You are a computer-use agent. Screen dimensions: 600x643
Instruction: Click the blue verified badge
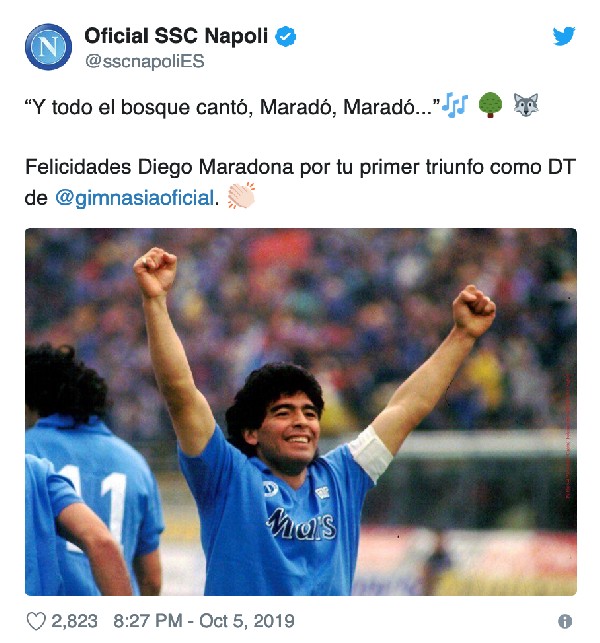(x=285, y=36)
